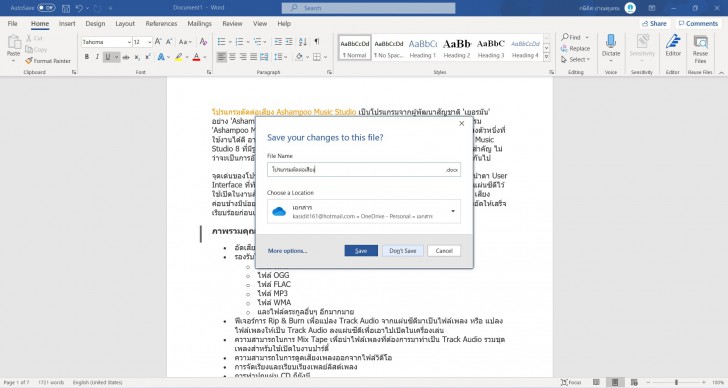Open the Review tab

click(x=232, y=24)
